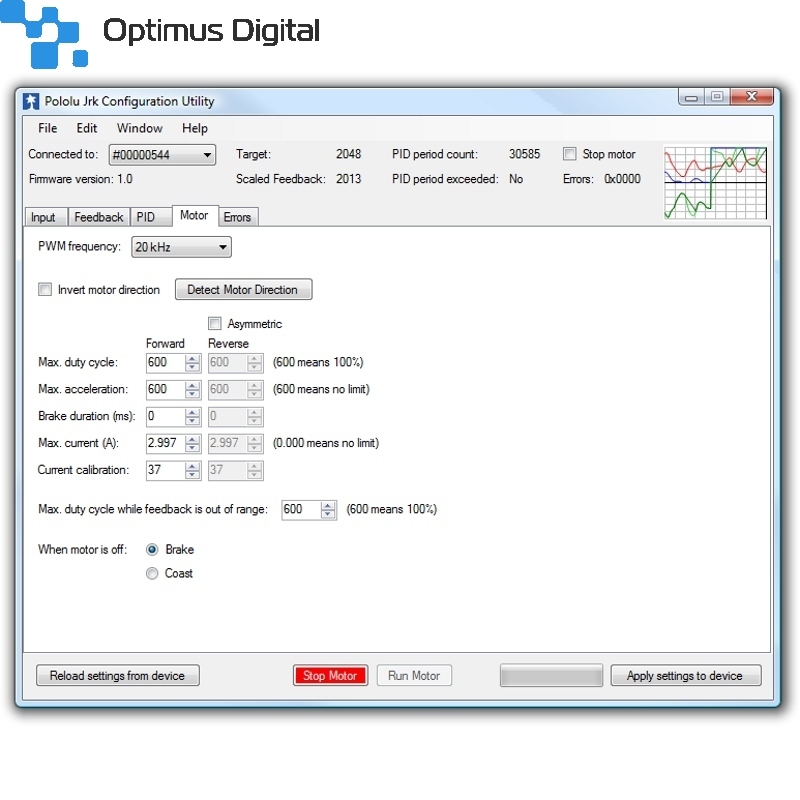Screen dimensions: 800x800
Task: Select the Brake radio option
Action: (x=152, y=549)
